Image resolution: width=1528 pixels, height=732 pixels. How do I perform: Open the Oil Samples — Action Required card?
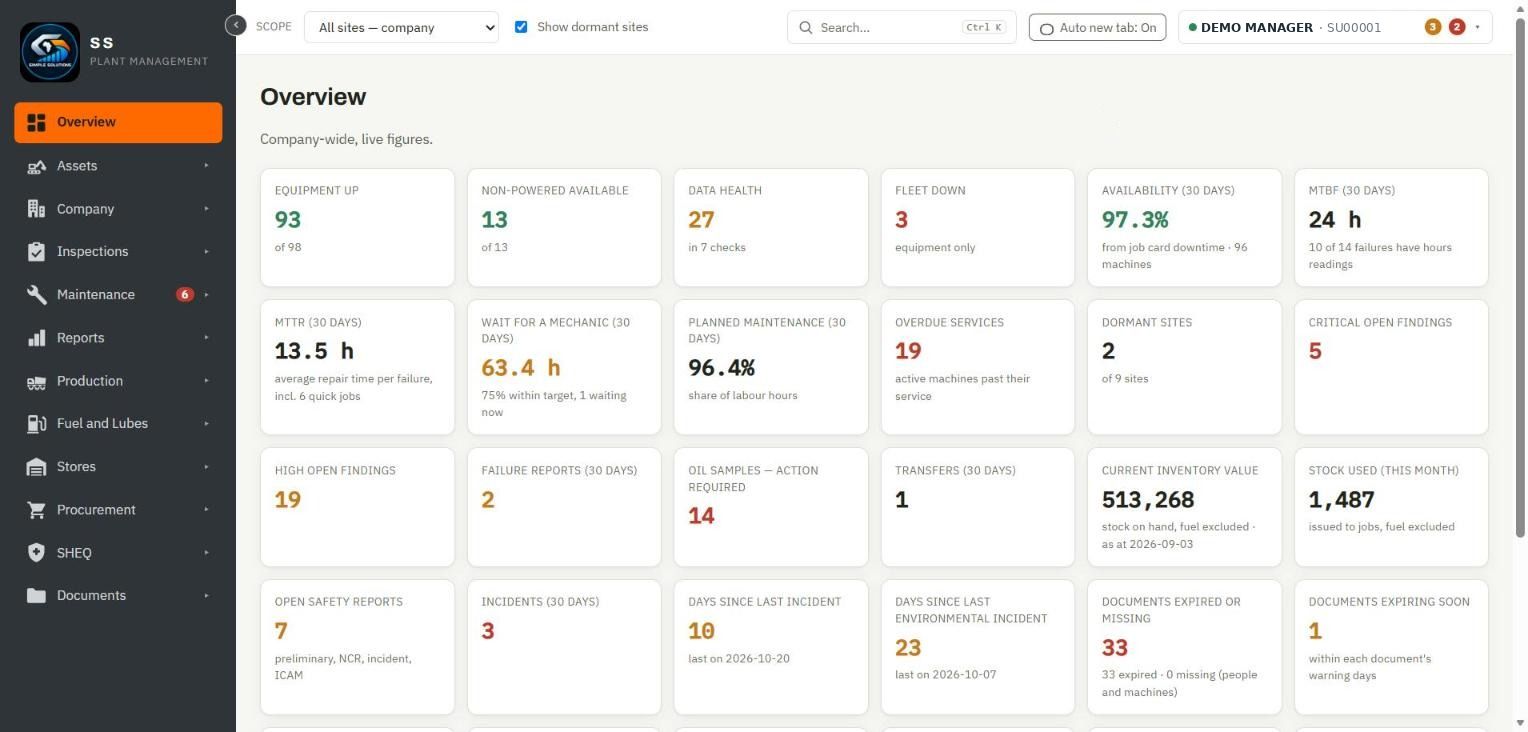771,507
